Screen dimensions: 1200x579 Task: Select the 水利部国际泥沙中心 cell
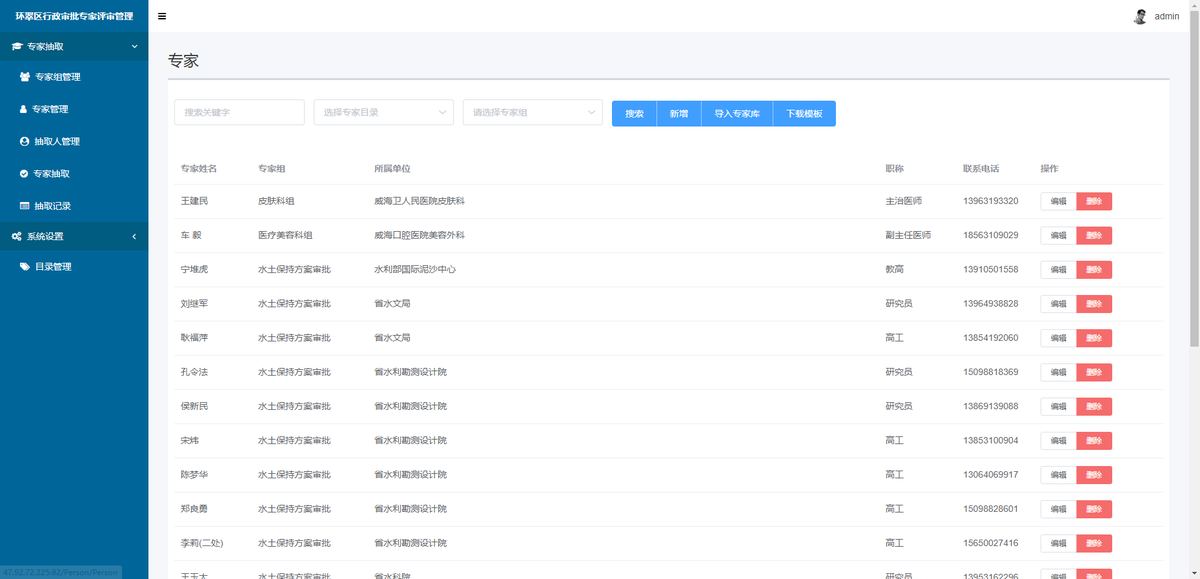415,270
